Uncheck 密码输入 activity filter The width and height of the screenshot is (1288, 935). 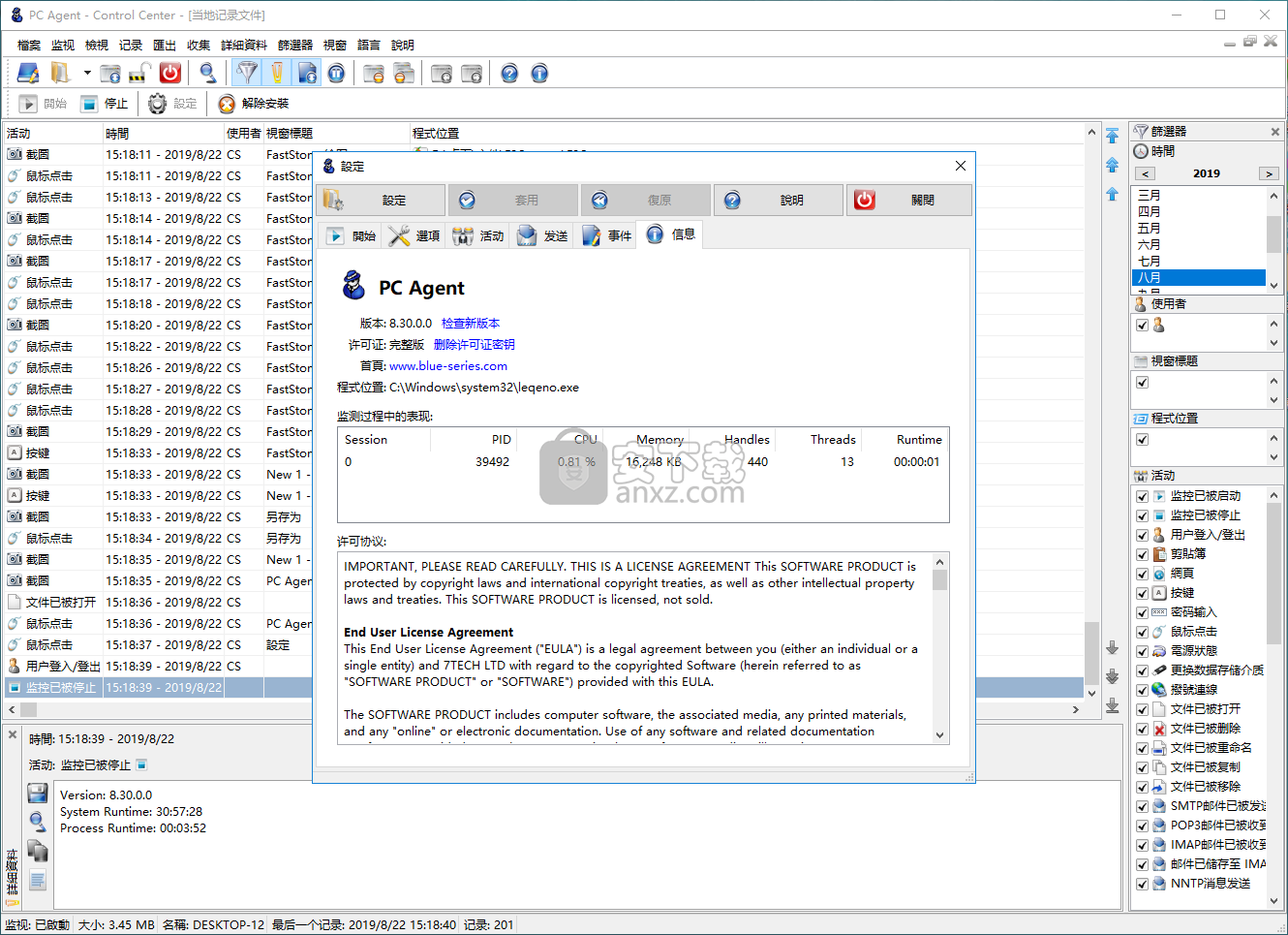[x=1143, y=612]
